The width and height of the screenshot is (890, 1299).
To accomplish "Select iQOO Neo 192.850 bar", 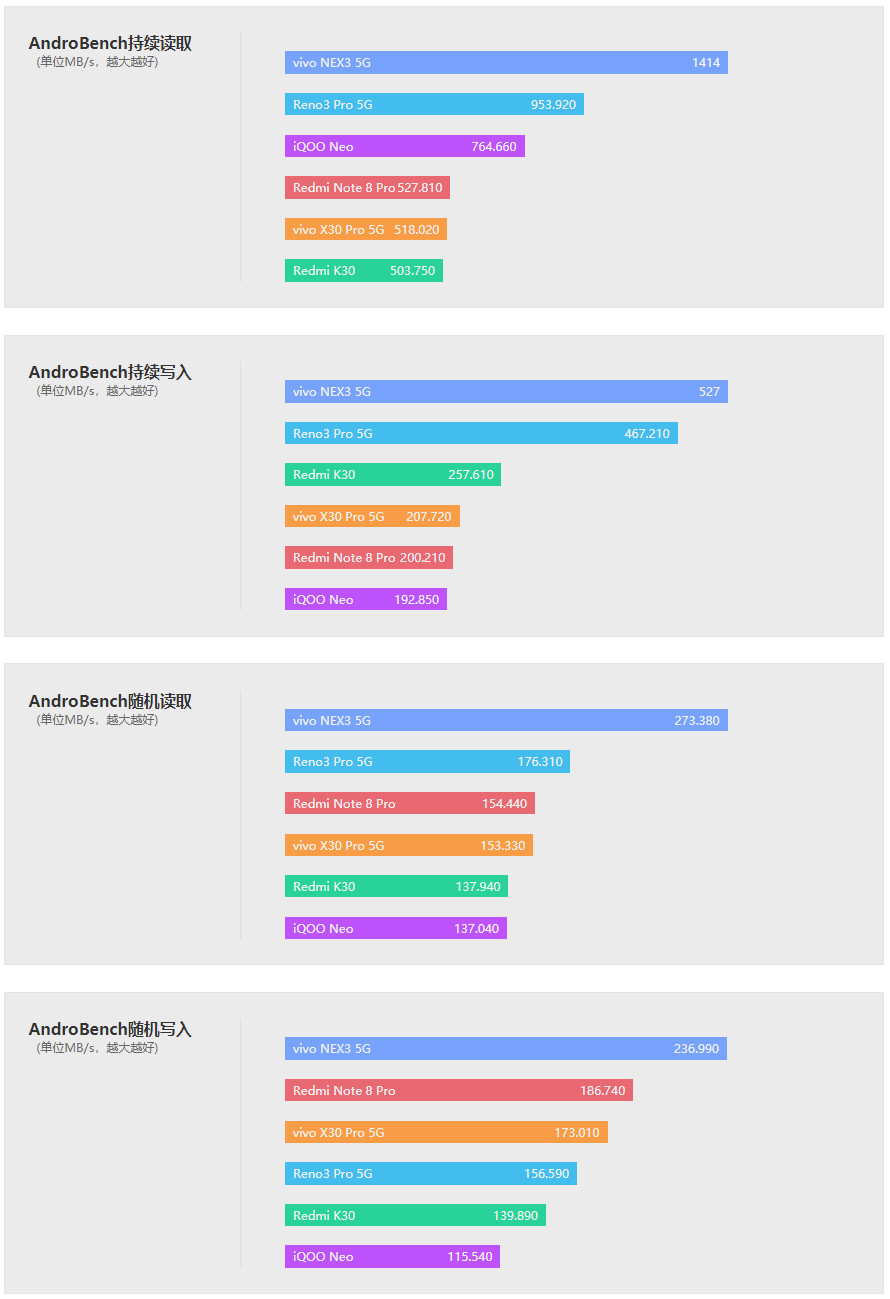I will (365, 599).
